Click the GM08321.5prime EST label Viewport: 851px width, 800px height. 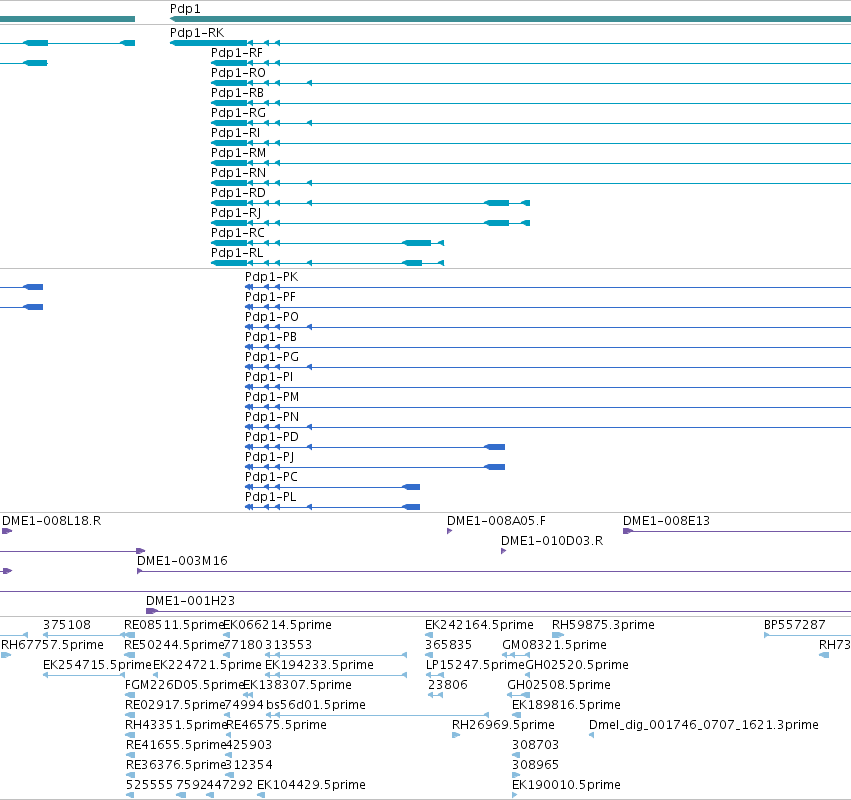(554, 645)
